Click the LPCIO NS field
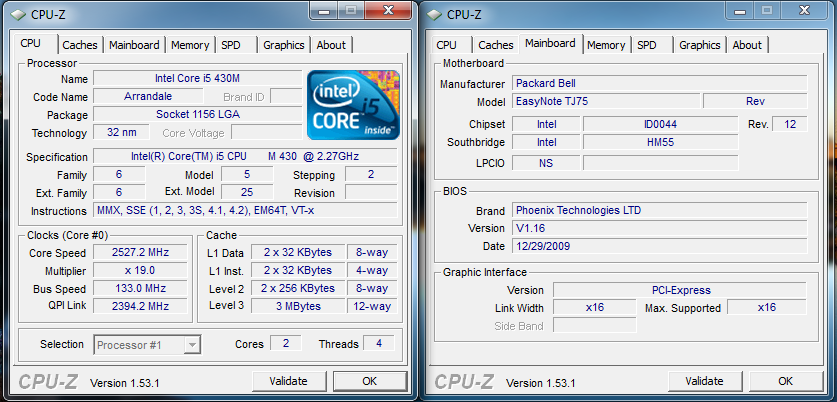This screenshot has height=402, width=837. point(546,163)
